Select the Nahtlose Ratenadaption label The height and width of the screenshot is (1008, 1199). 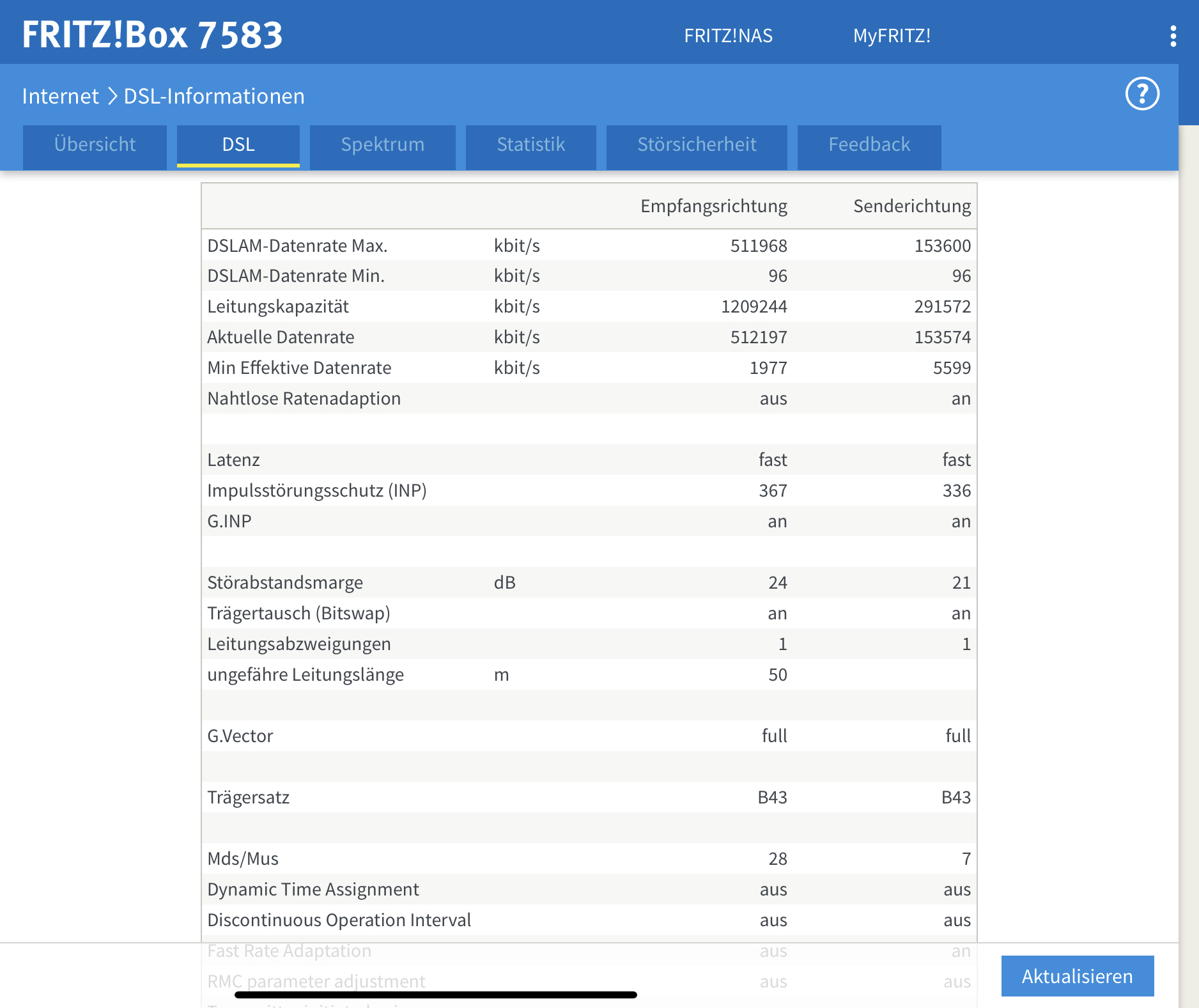pyautogui.click(x=304, y=398)
